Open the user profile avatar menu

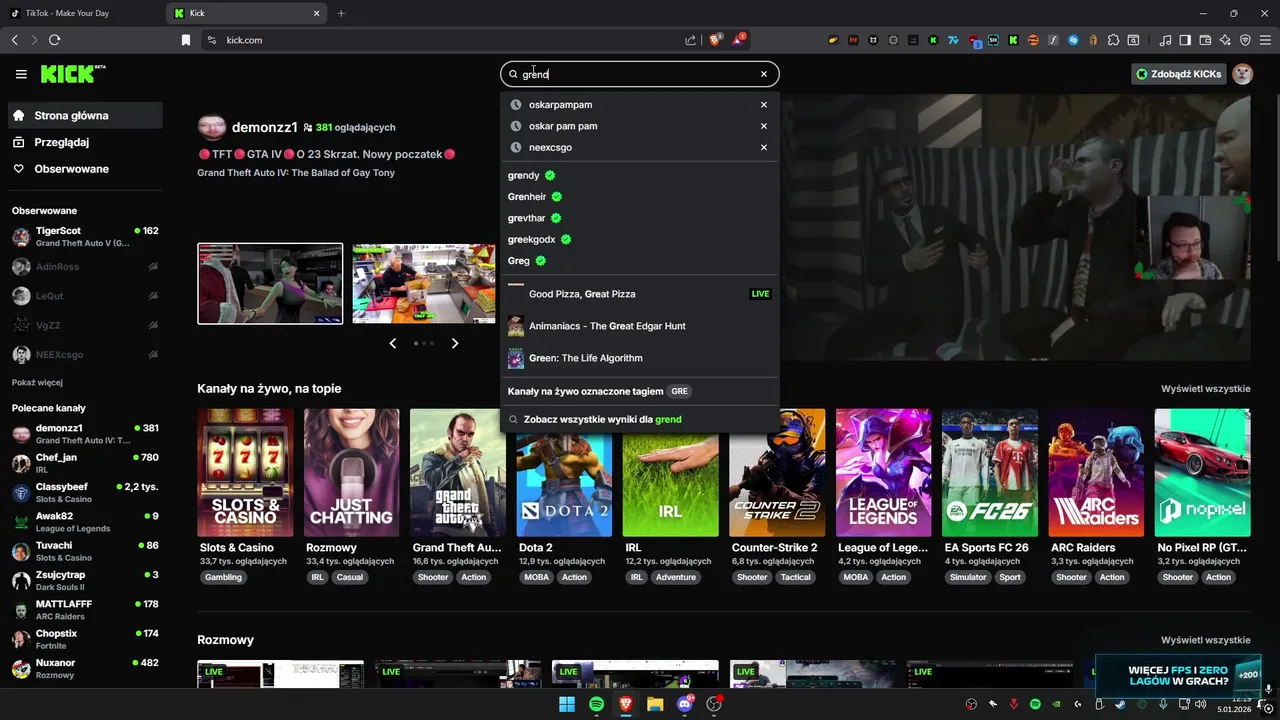point(1242,74)
